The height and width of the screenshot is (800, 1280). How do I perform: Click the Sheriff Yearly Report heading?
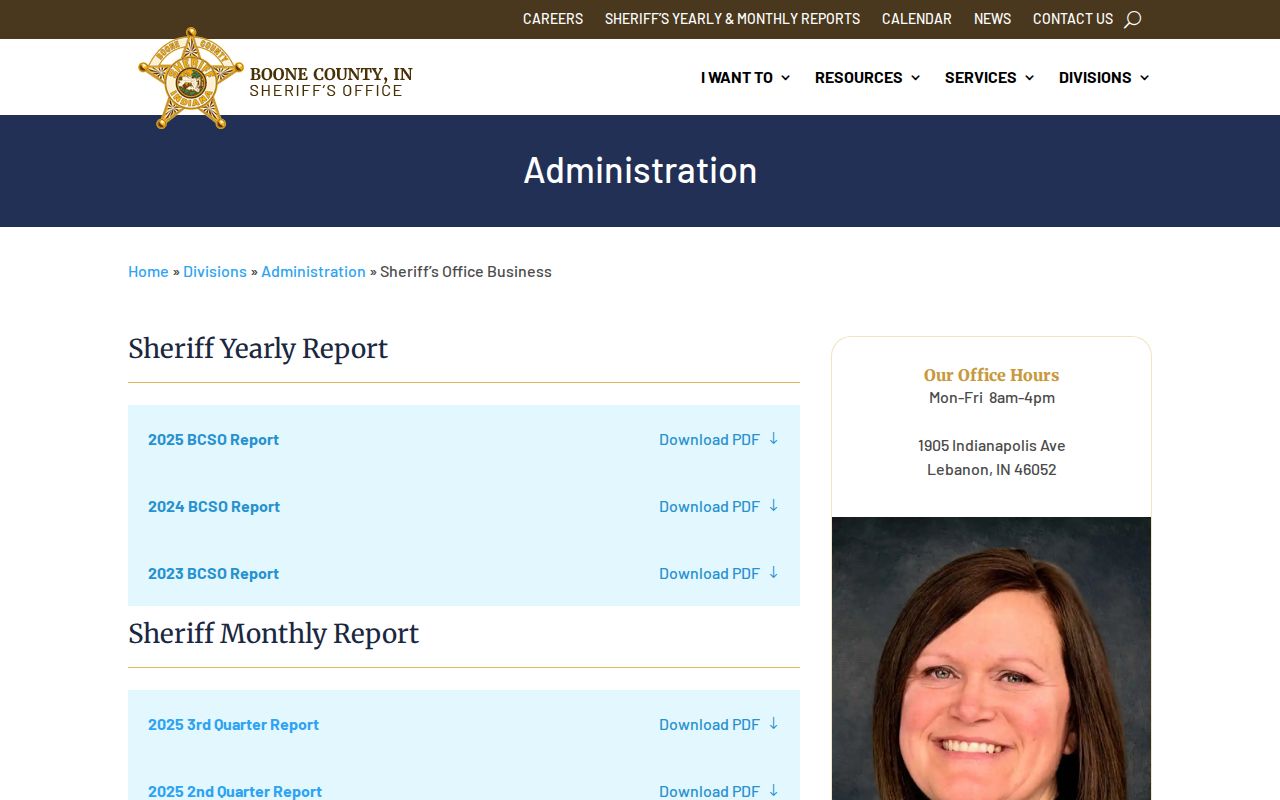[258, 348]
